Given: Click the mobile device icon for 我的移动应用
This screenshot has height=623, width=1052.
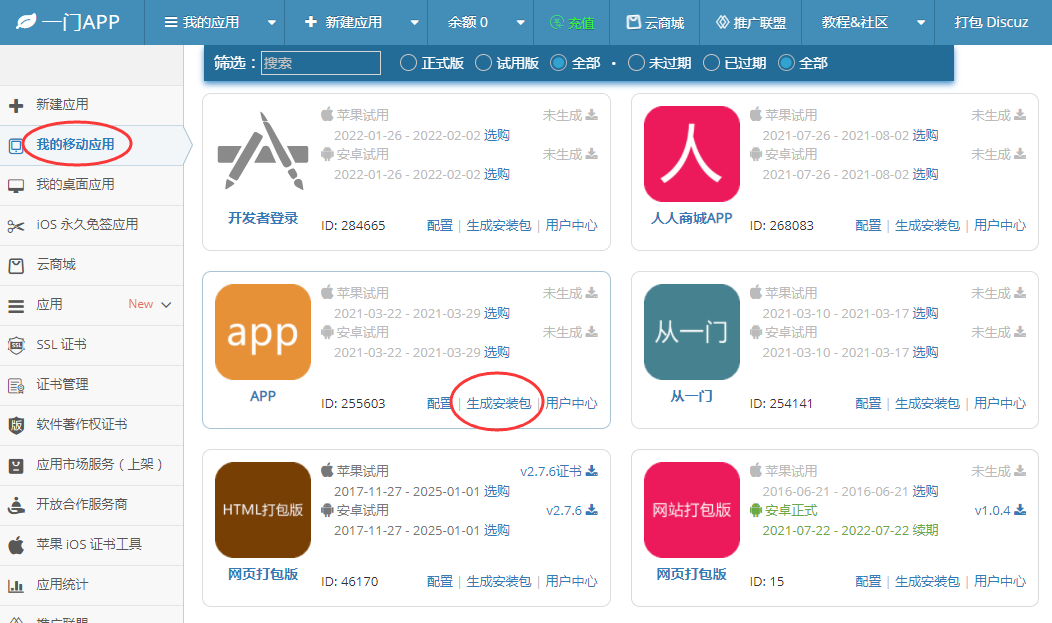Looking at the screenshot, I should tap(15, 146).
